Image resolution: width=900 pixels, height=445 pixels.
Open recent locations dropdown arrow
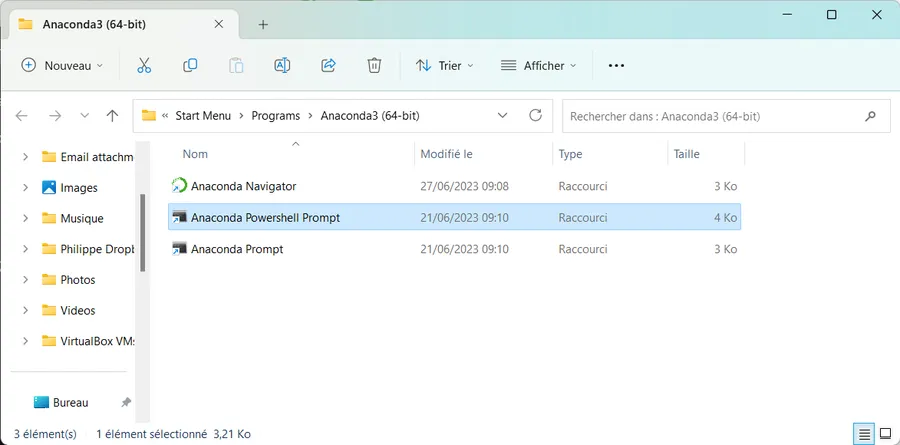pyautogui.click(x=84, y=116)
